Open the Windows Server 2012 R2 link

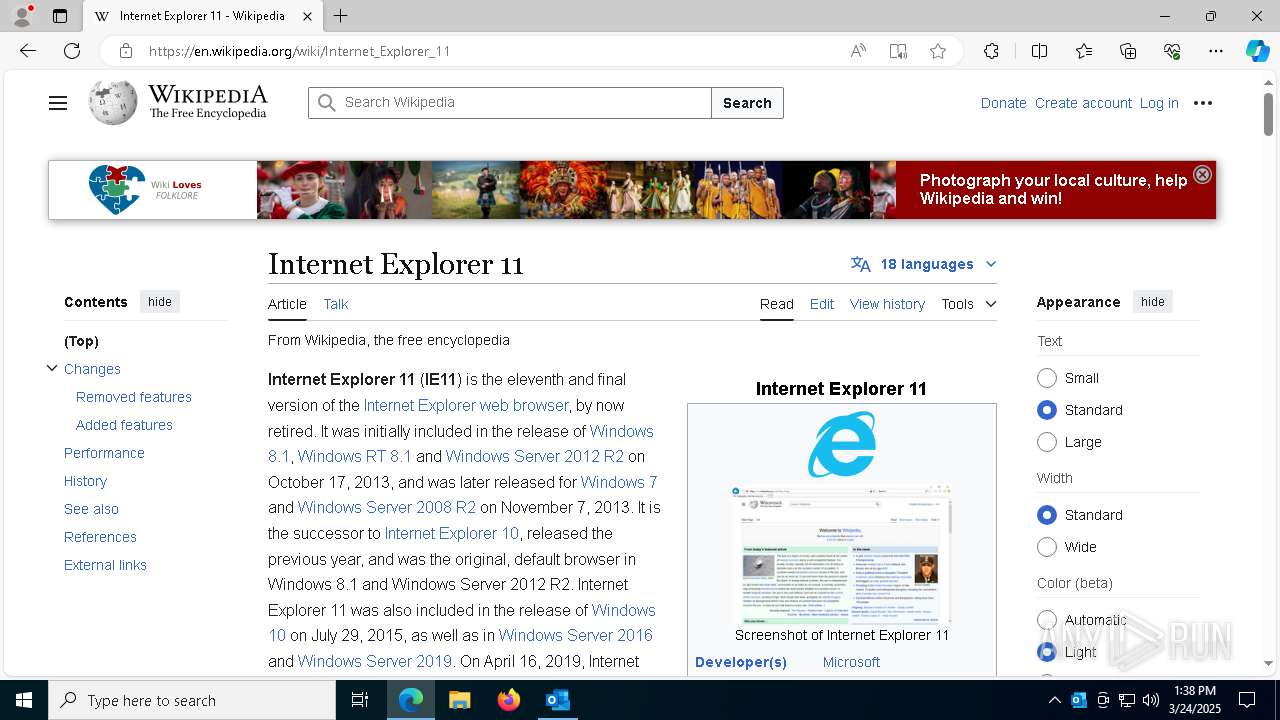(x=535, y=456)
